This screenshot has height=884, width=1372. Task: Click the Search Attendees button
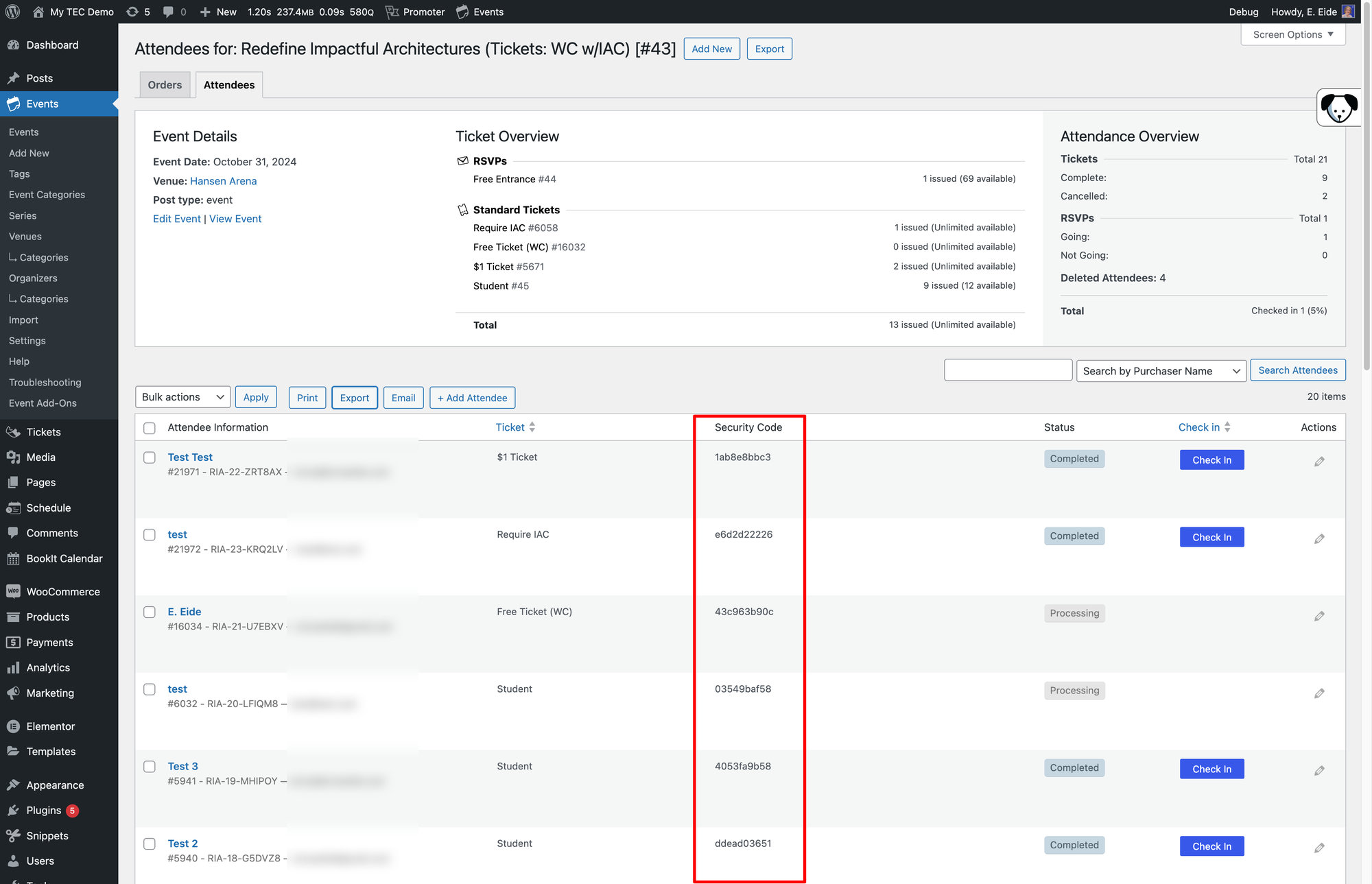pos(1297,370)
